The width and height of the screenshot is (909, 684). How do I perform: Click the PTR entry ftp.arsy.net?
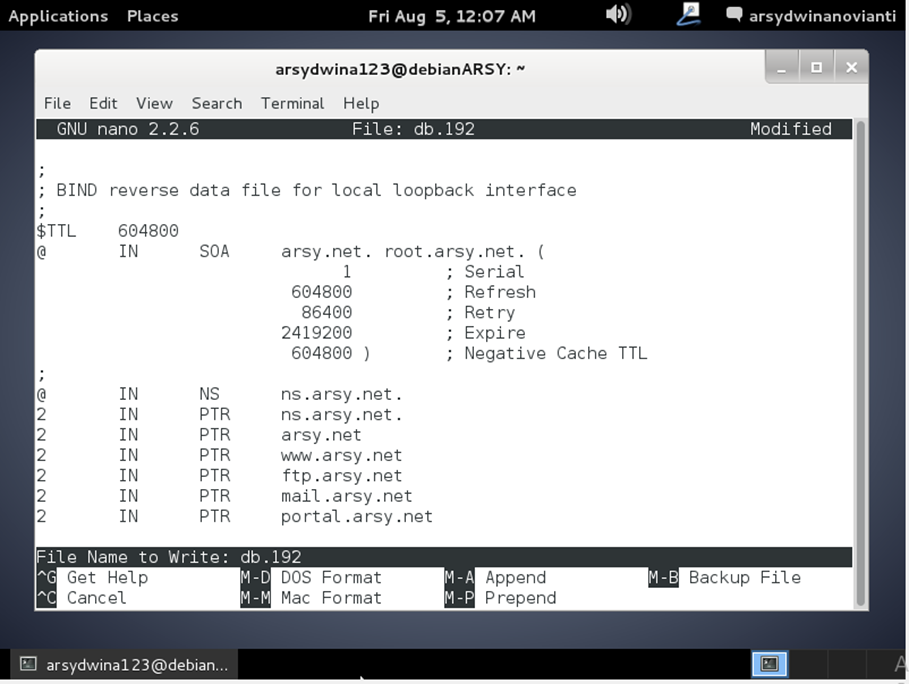tap(341, 476)
